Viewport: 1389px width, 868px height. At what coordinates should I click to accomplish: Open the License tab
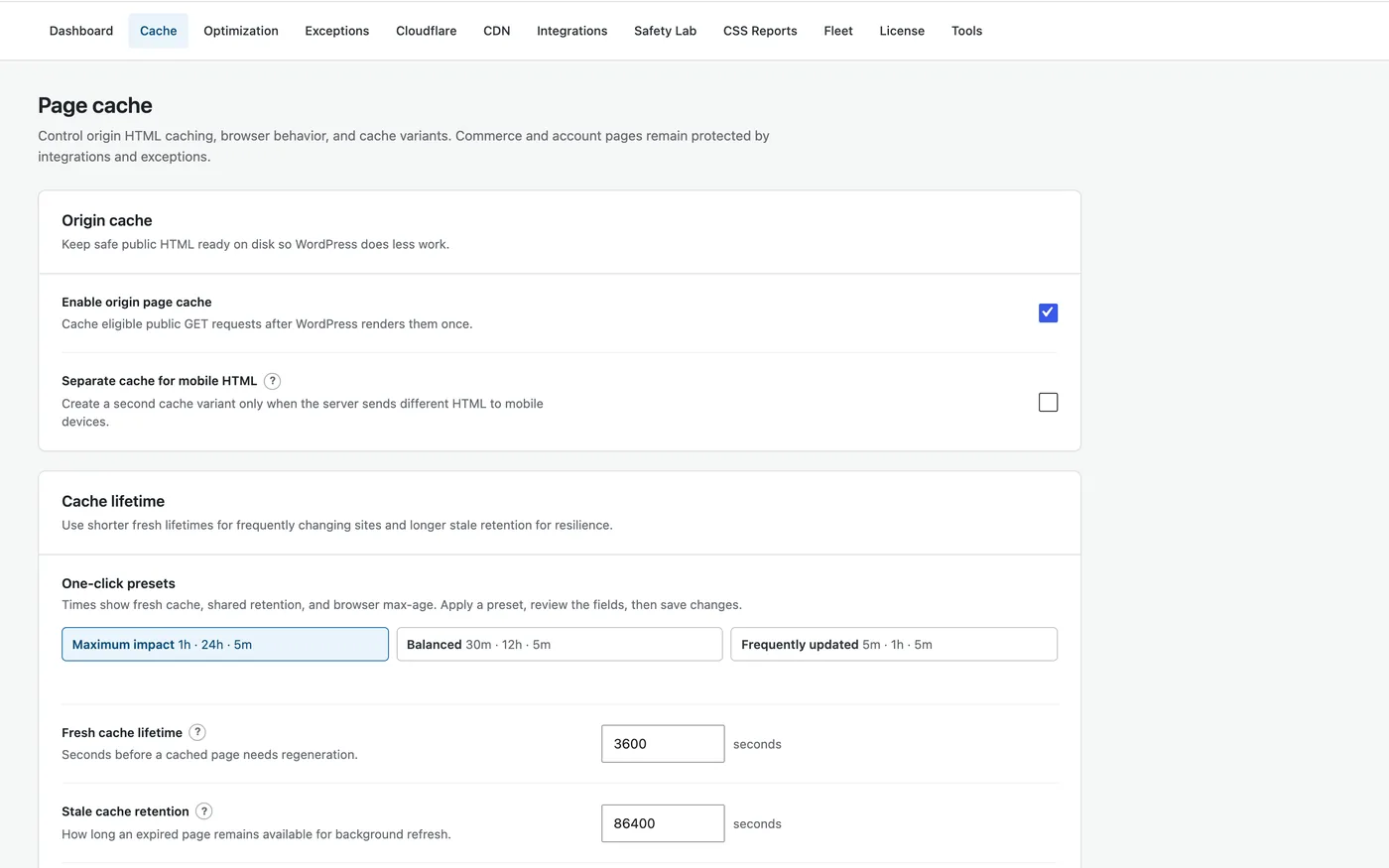902,31
